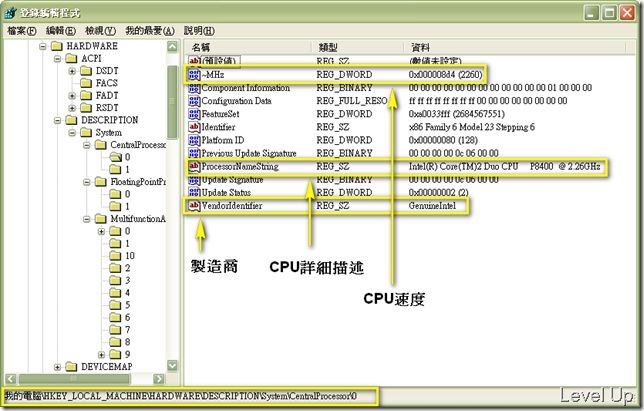Open the 編輯(E) menu

coord(61,30)
